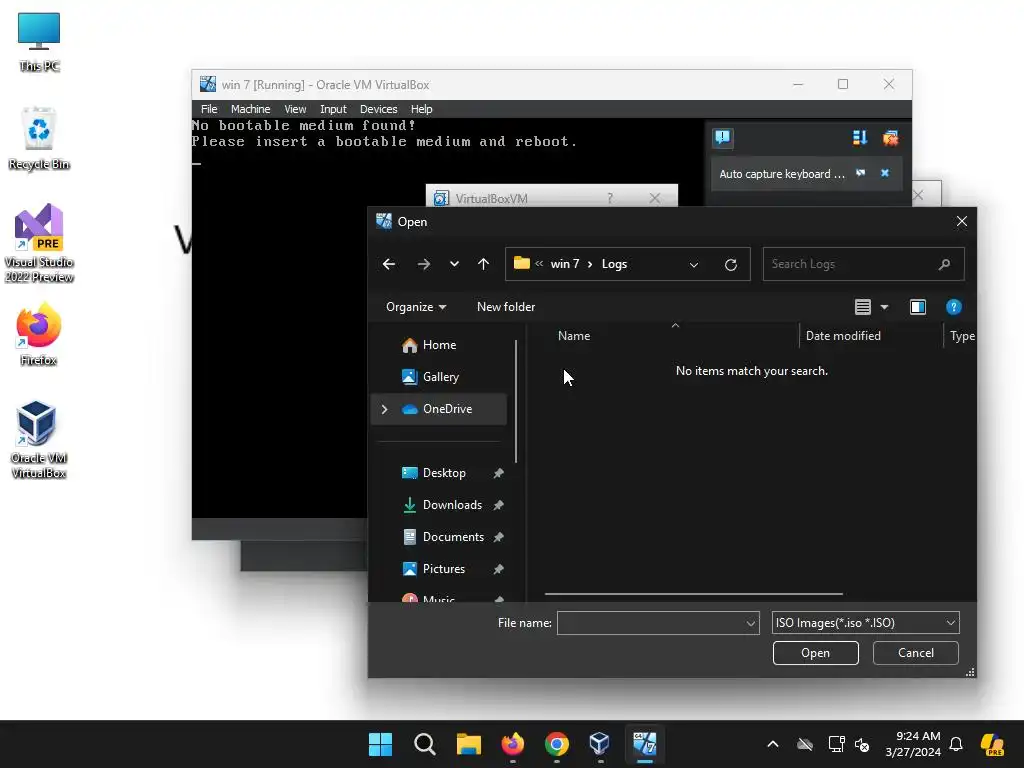The image size is (1024, 768).
Task: Open Input menu in VirtualBox window
Action: tap(333, 109)
